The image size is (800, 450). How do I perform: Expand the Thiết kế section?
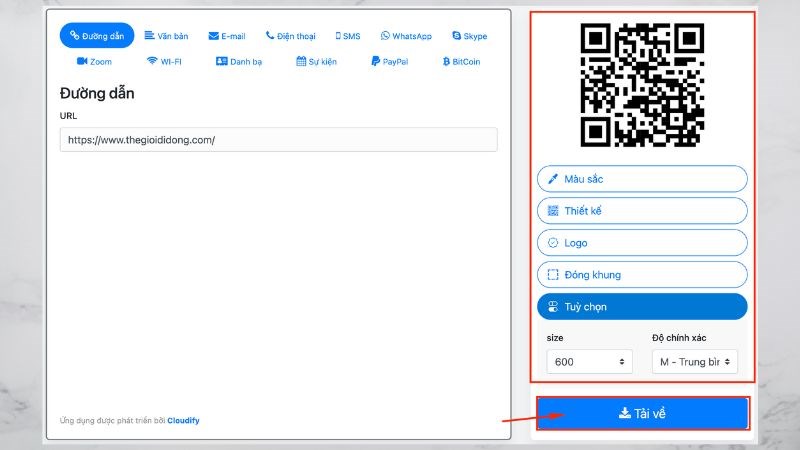(642, 211)
